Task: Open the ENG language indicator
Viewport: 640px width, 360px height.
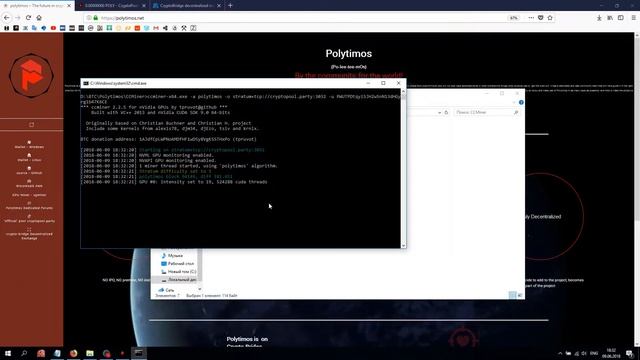Action: pos(594,353)
